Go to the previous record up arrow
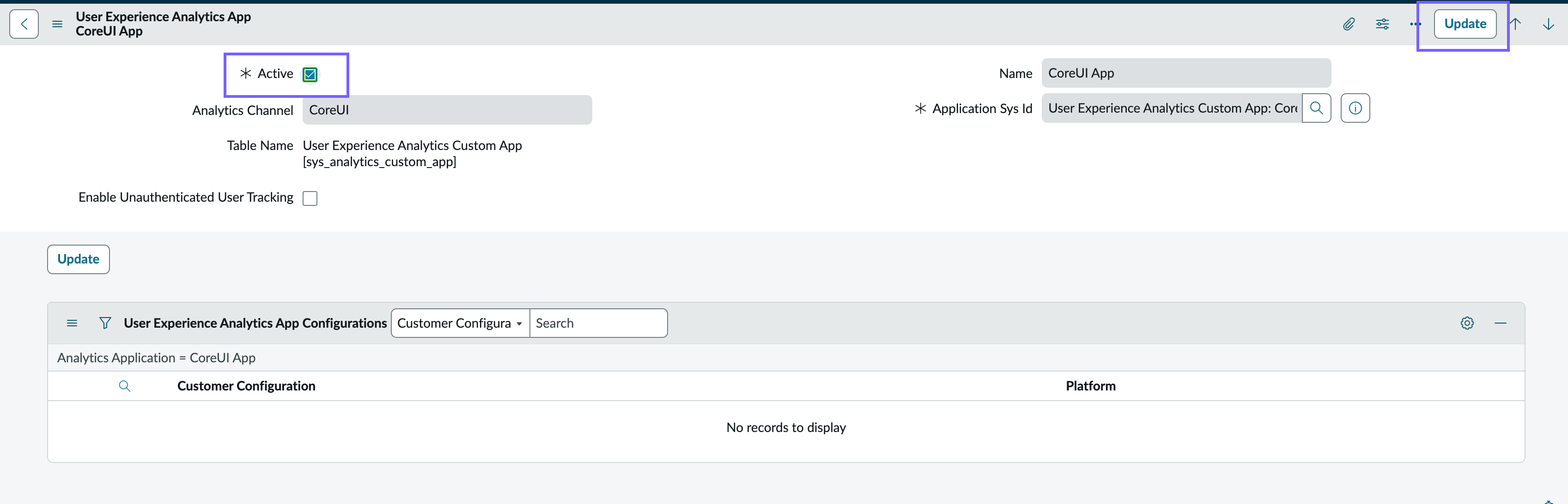 (x=1516, y=24)
